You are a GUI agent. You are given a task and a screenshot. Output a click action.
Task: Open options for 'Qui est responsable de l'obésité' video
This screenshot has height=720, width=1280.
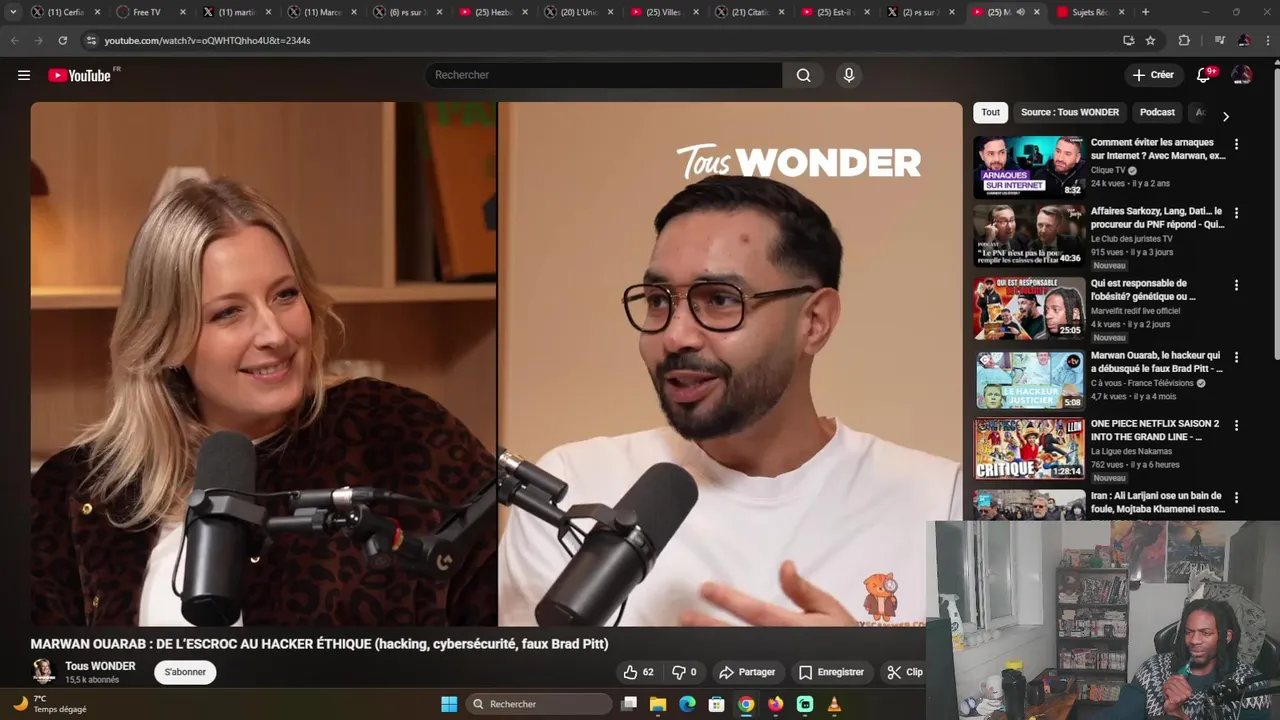tap(1236, 285)
